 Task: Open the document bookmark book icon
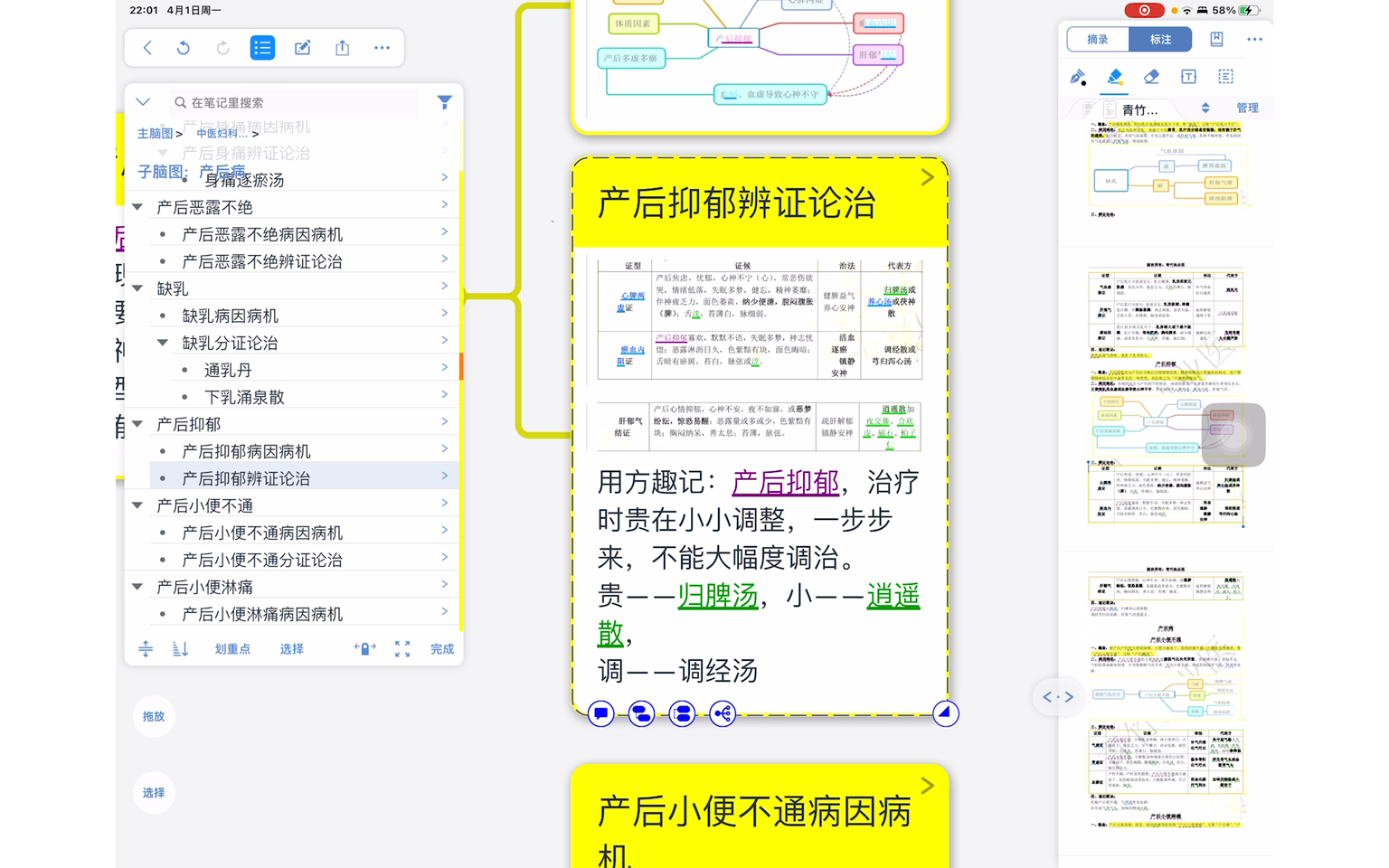click(1216, 39)
